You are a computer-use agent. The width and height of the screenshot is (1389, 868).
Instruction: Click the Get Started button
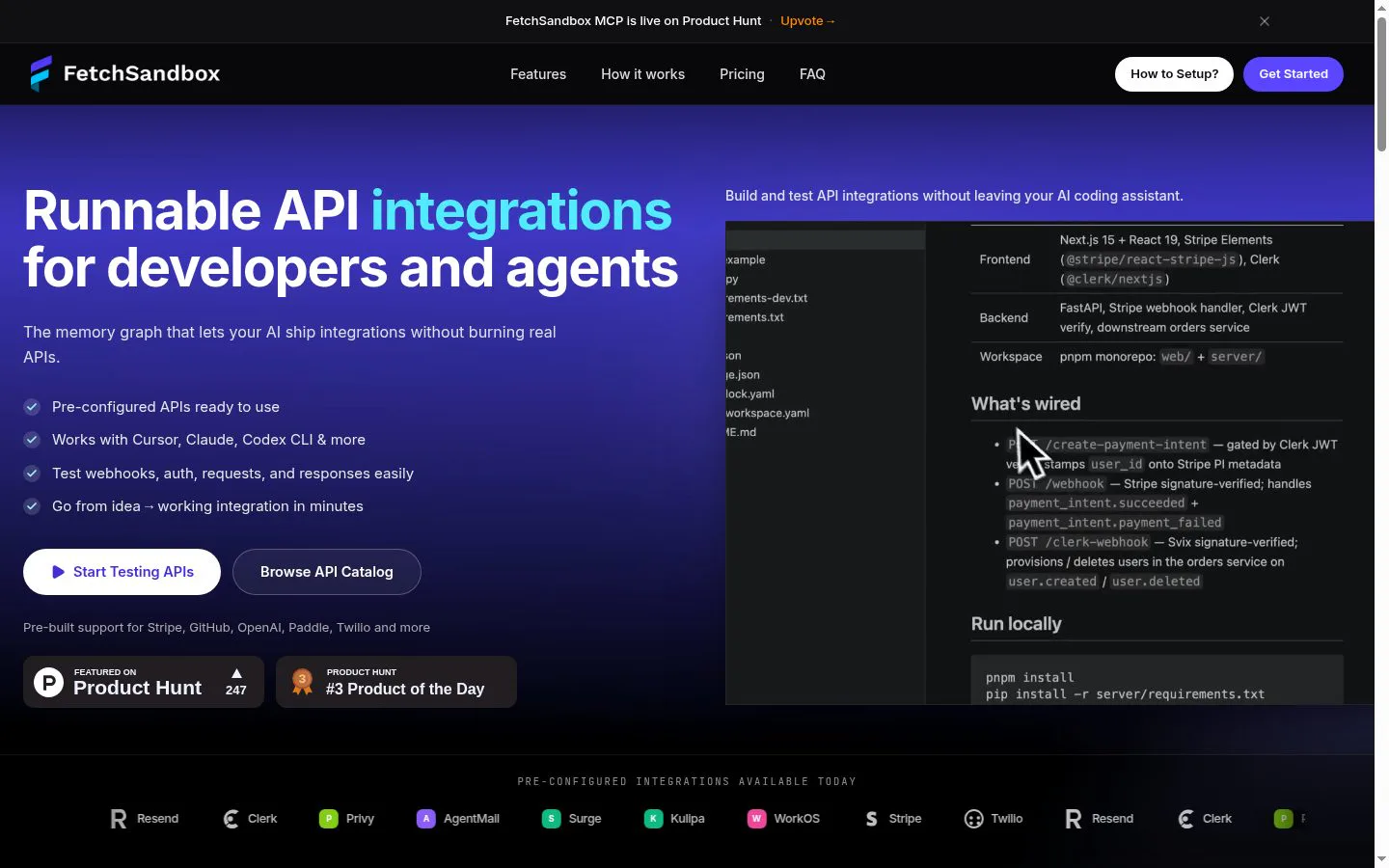pyautogui.click(x=1294, y=74)
